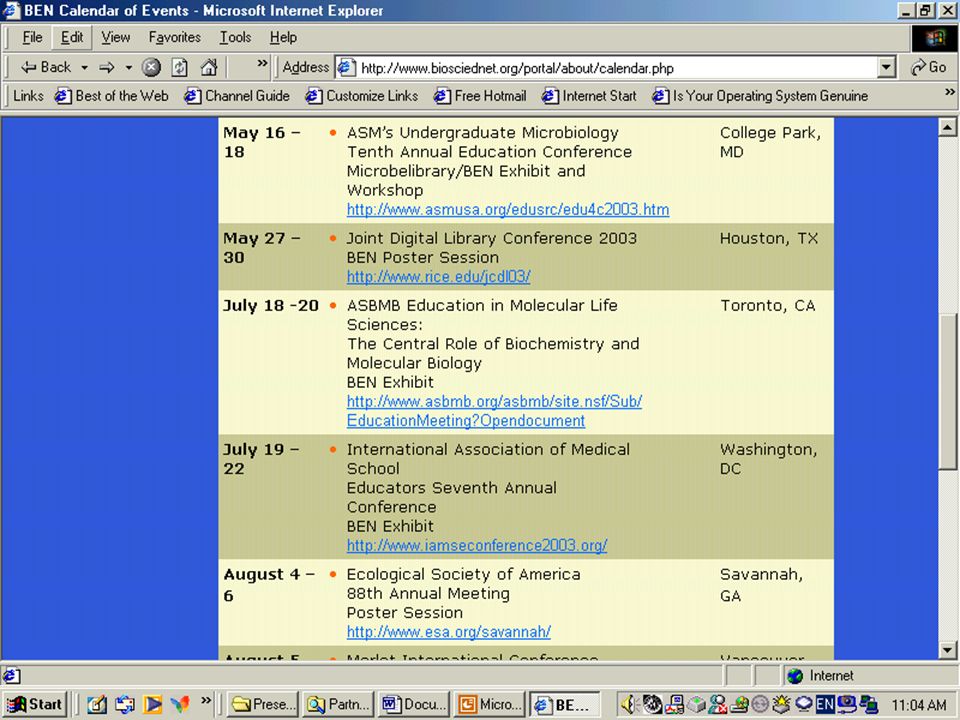Switch to the Prese... folder taskbar button
Viewport: 960px width, 720px height.
(263, 705)
